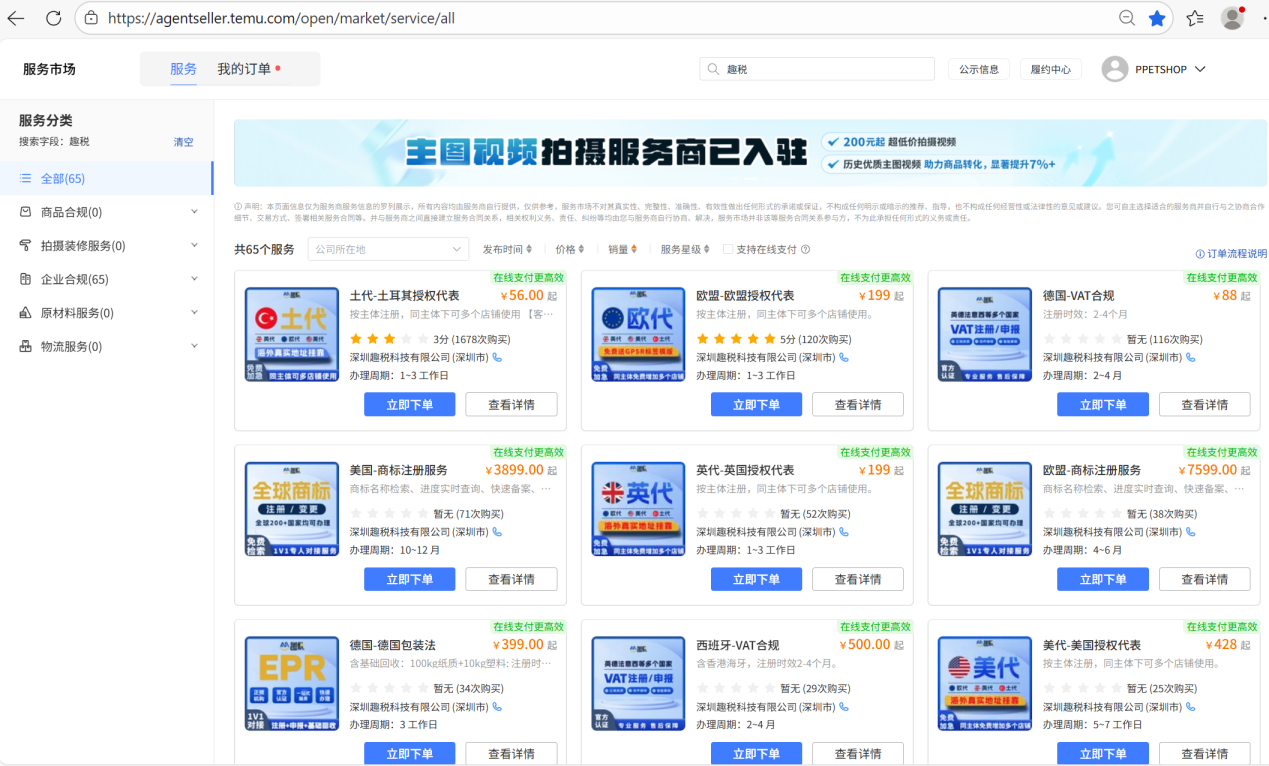Open the 欧代 service thumbnail image
Image resolution: width=1269 pixels, height=766 pixels.
(x=638, y=334)
